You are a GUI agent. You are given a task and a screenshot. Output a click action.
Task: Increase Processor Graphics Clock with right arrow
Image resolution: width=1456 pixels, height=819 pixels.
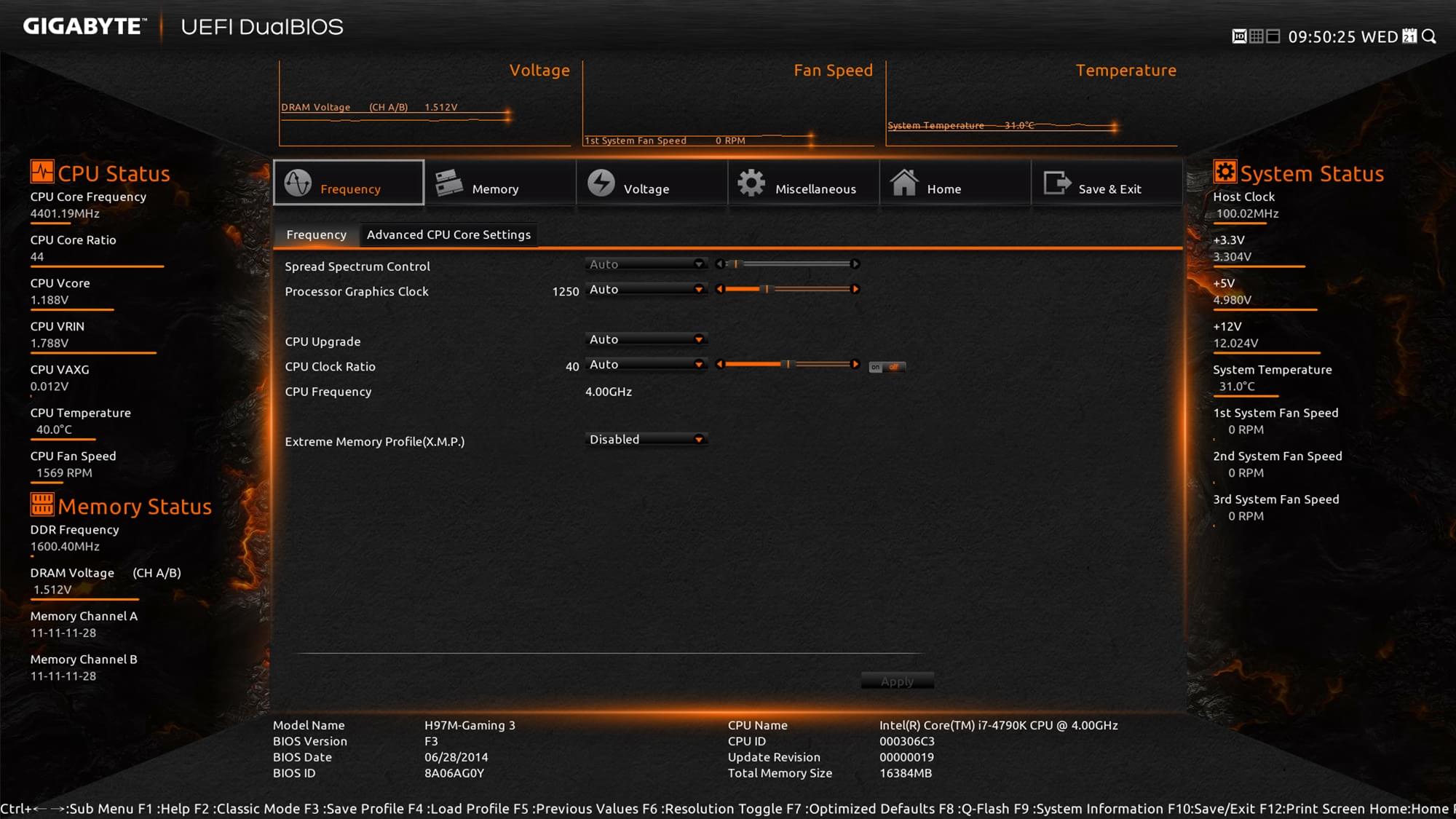click(855, 289)
